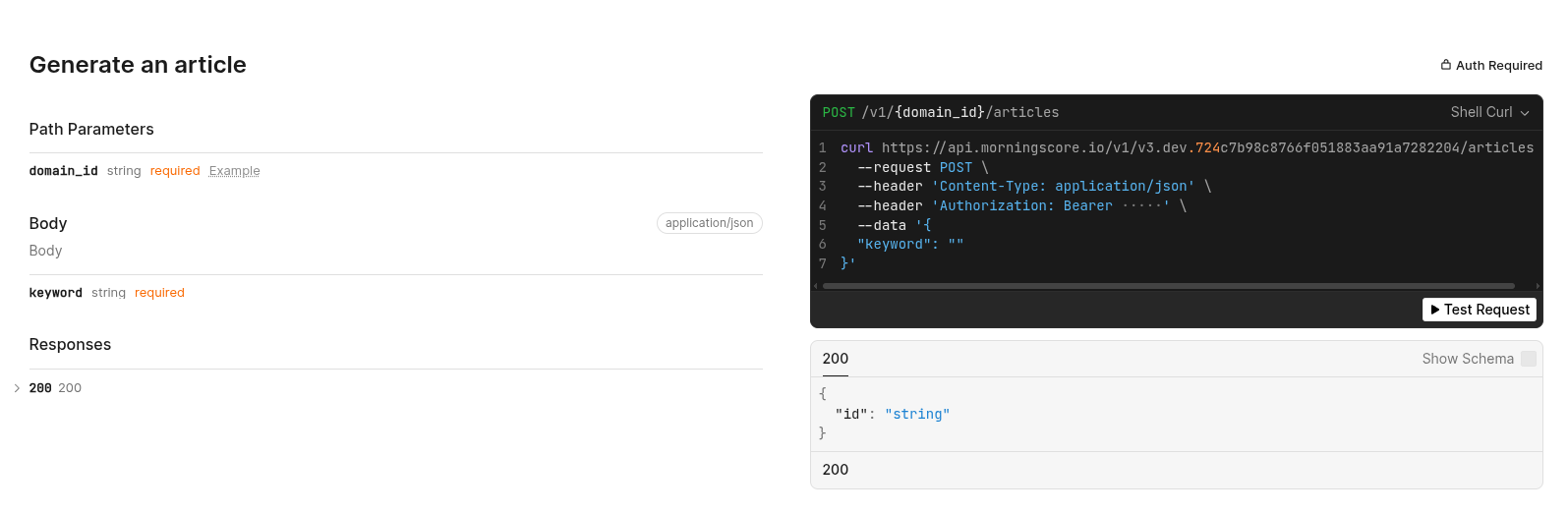This screenshot has height=514, width=1568.
Task: Click the keyword body parameter name
Action: (x=56, y=293)
